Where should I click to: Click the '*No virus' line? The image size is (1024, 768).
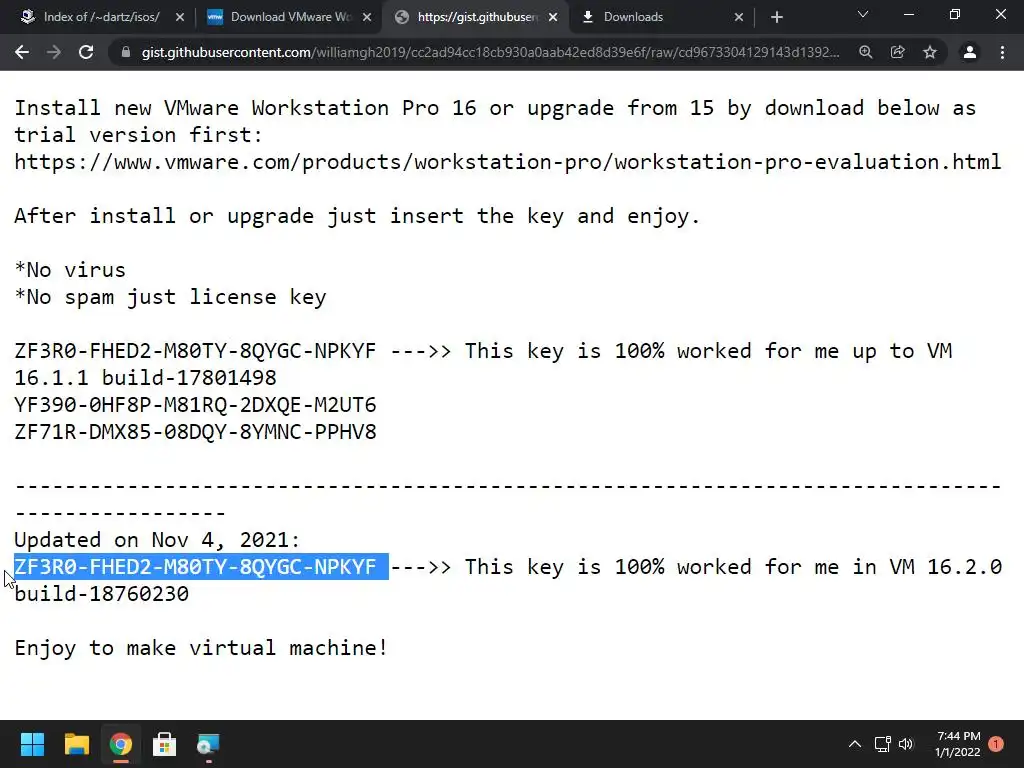(70, 270)
